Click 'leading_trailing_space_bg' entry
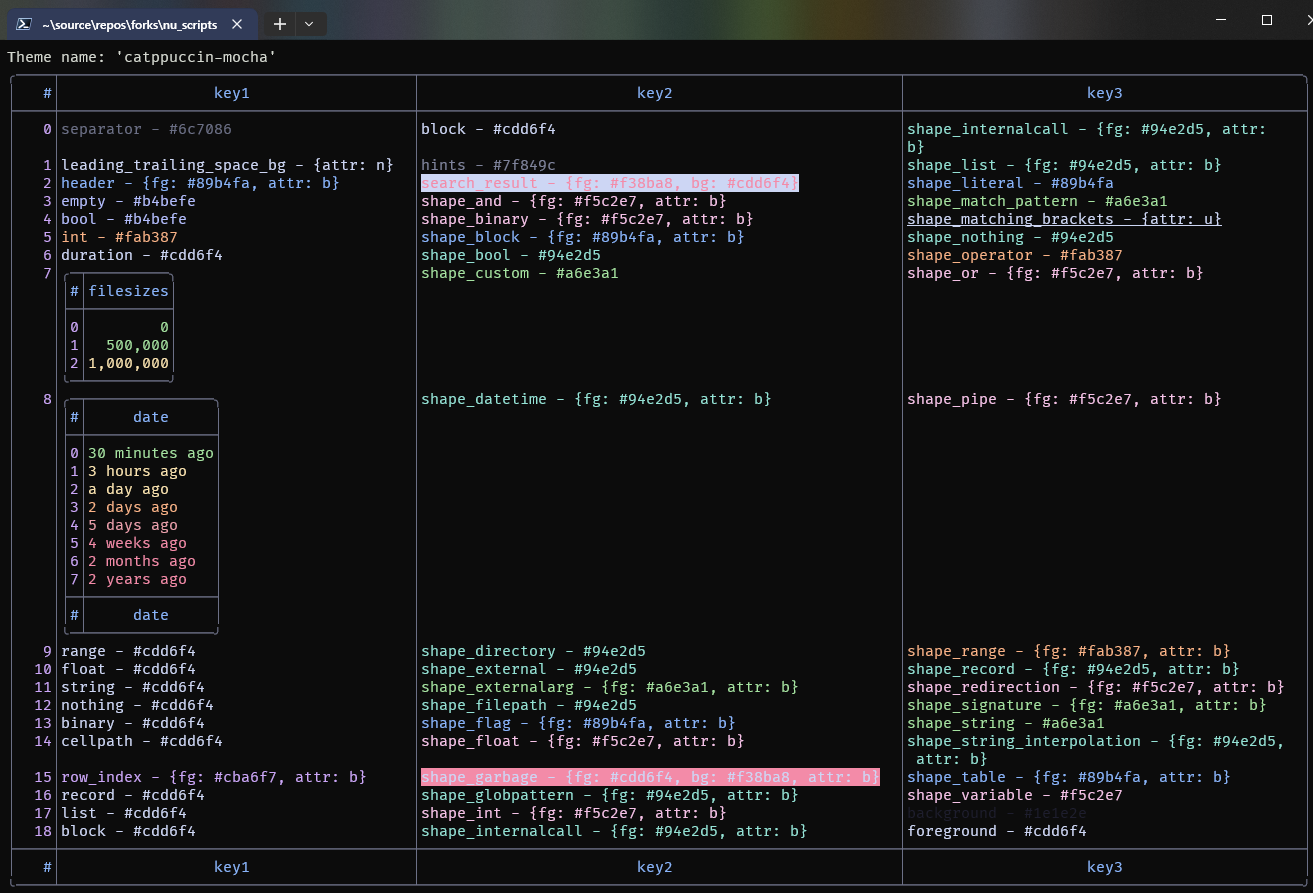 pyautogui.click(x=227, y=165)
